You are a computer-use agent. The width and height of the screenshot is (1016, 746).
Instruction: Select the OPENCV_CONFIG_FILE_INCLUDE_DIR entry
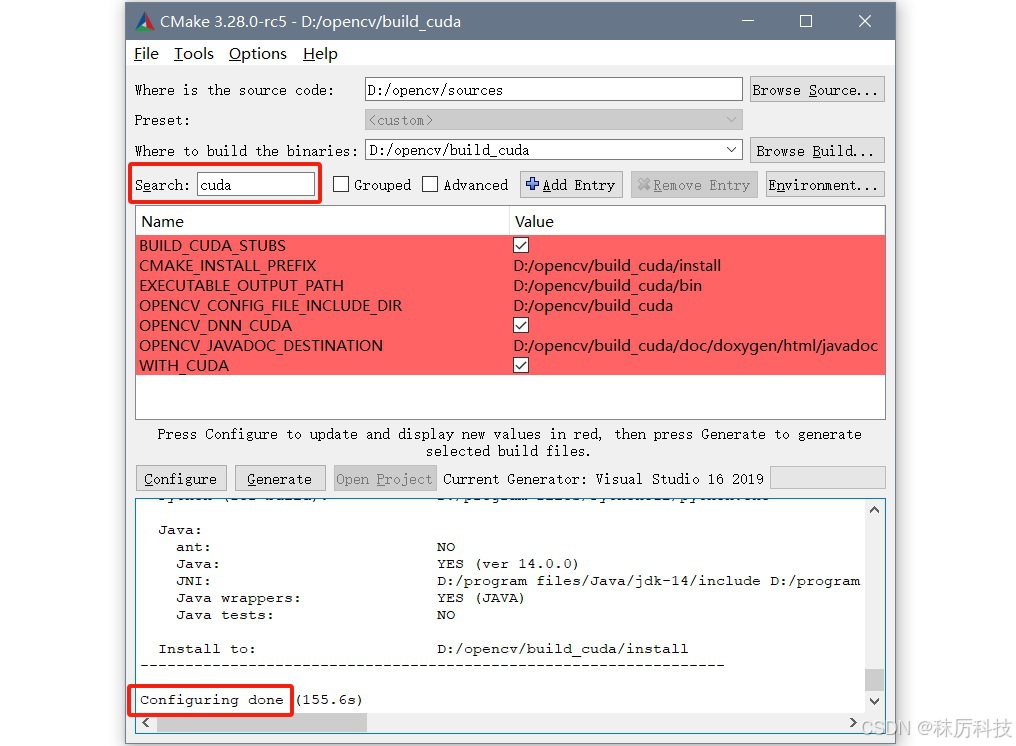pyautogui.click(x=270, y=306)
